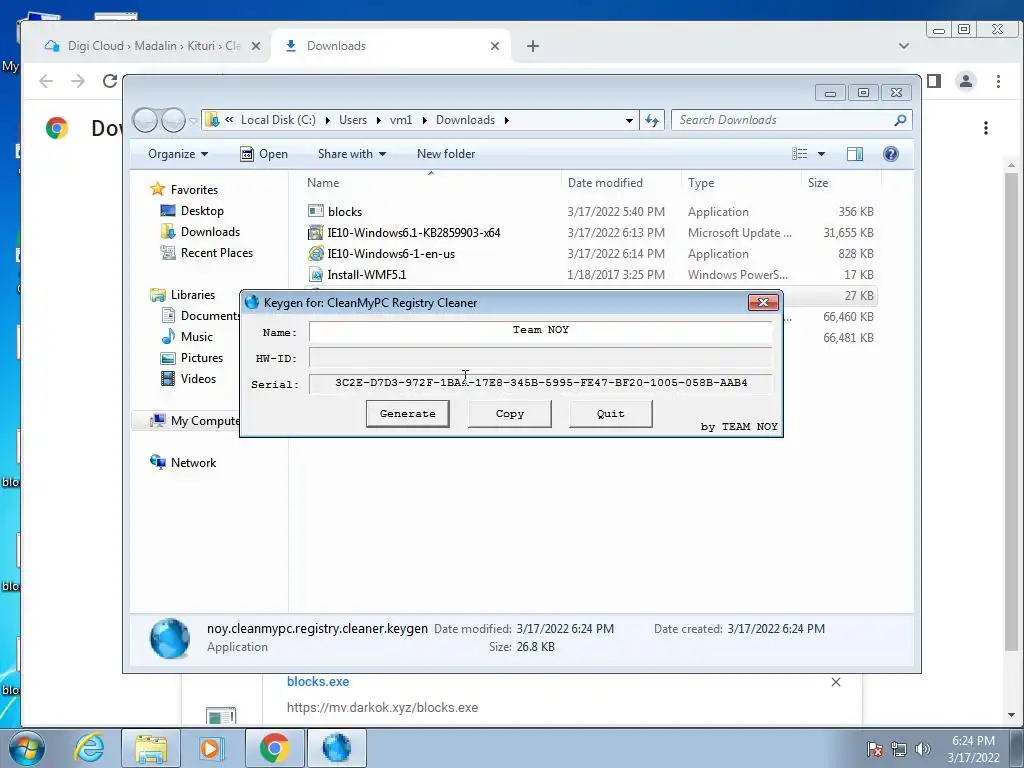Image resolution: width=1024 pixels, height=768 pixels.
Task: Click the empty HW-ID input field
Action: 541,357
